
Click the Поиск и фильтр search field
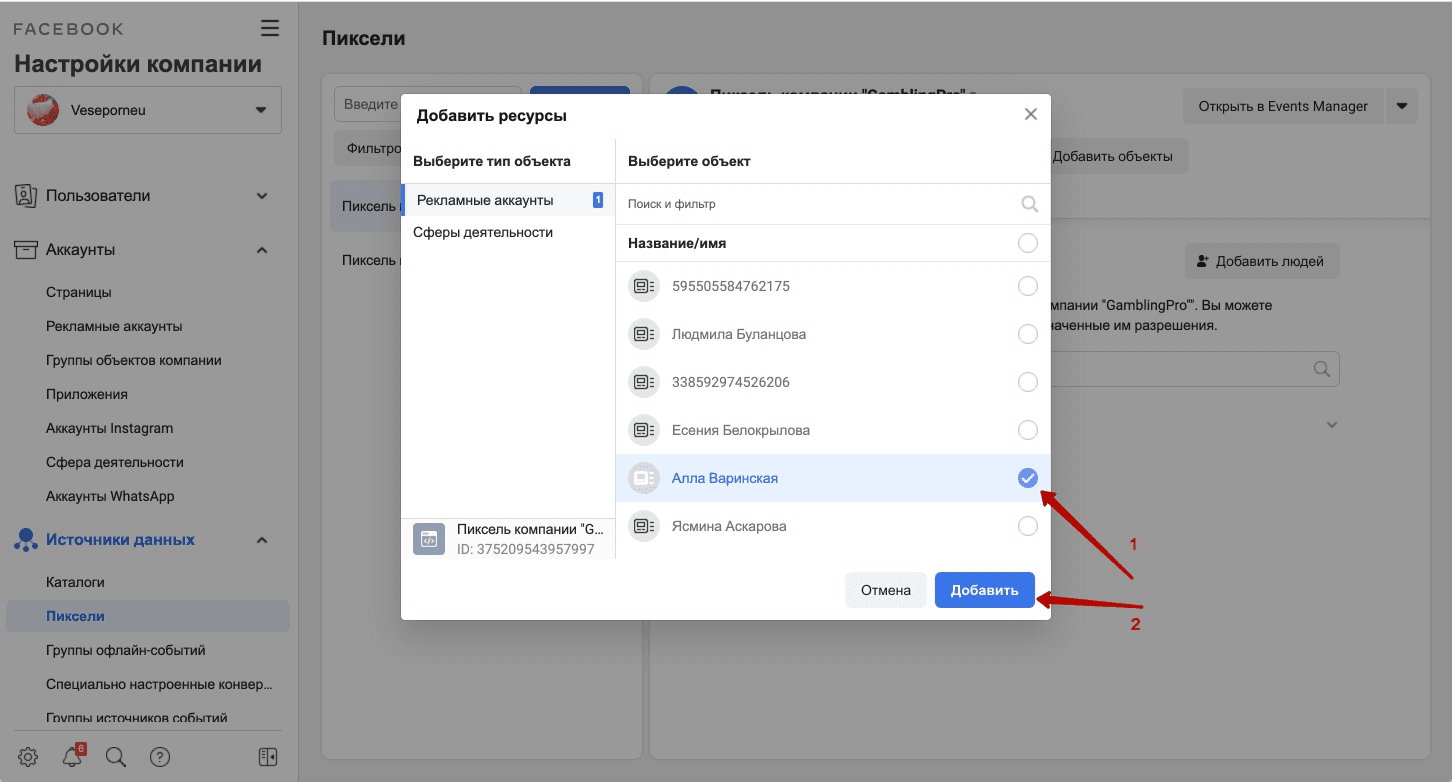(x=820, y=204)
